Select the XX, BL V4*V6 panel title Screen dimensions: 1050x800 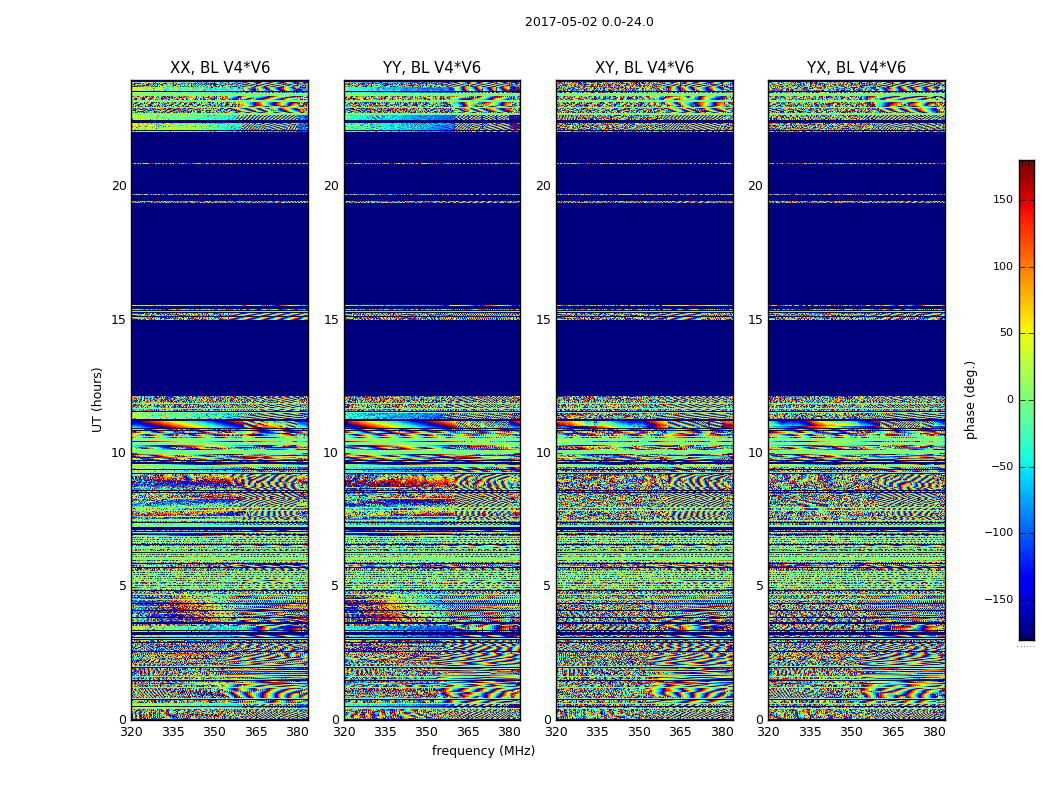220,68
